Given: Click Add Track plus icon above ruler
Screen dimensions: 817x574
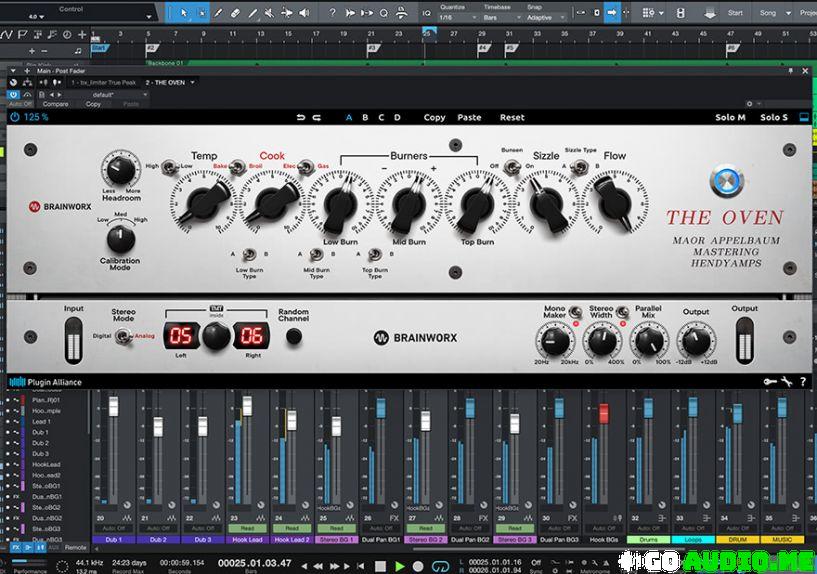Looking at the screenshot, I should pos(82,35).
